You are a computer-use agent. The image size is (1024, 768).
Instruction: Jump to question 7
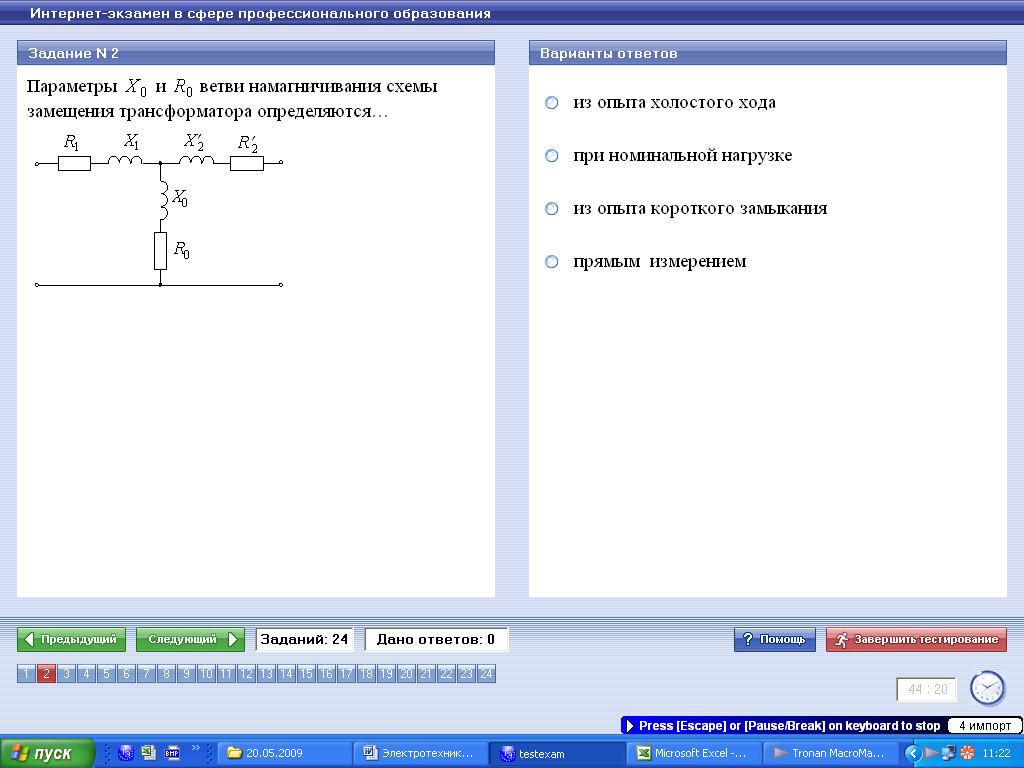coord(146,673)
